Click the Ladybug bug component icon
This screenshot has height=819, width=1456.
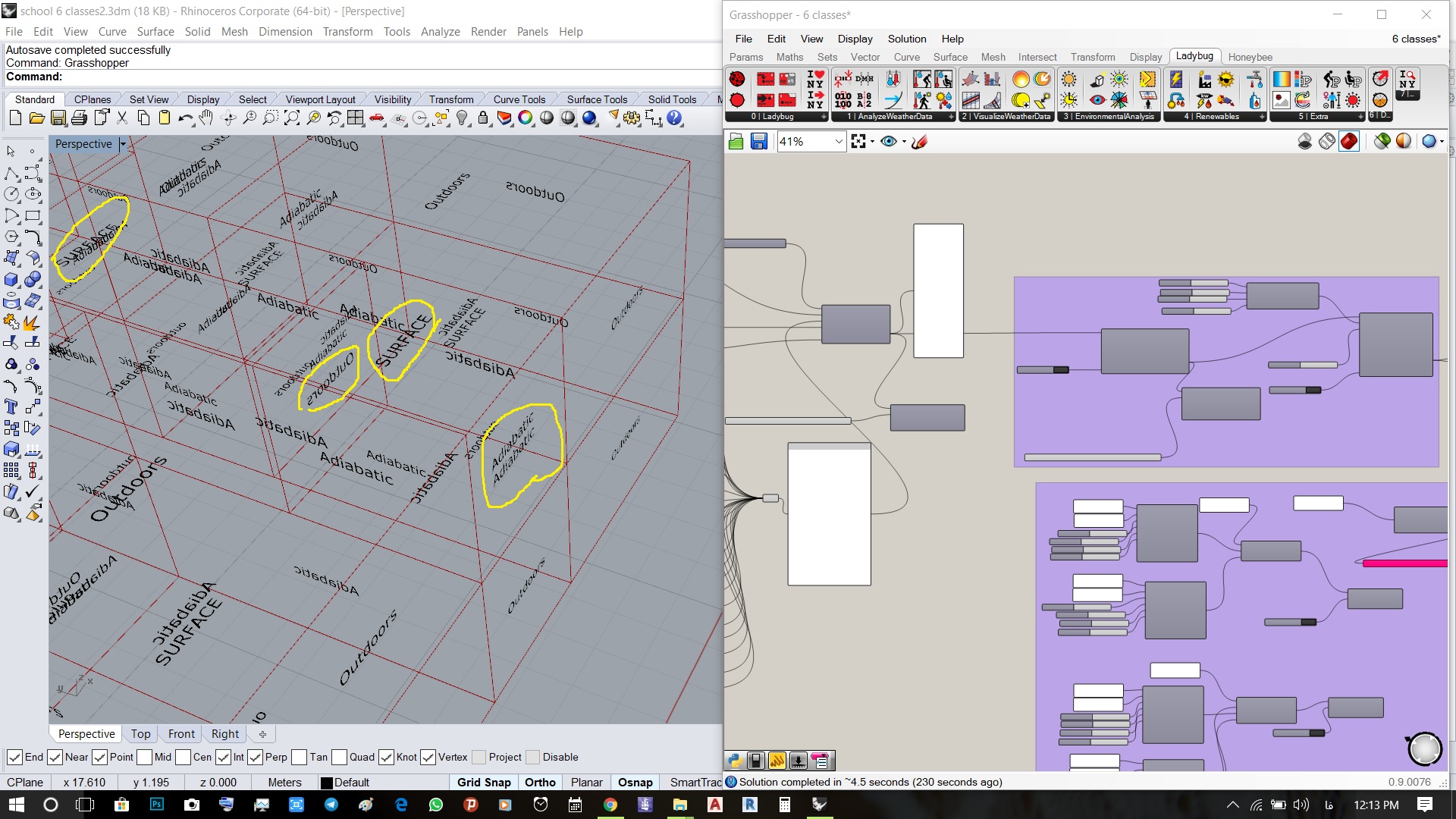(x=736, y=80)
